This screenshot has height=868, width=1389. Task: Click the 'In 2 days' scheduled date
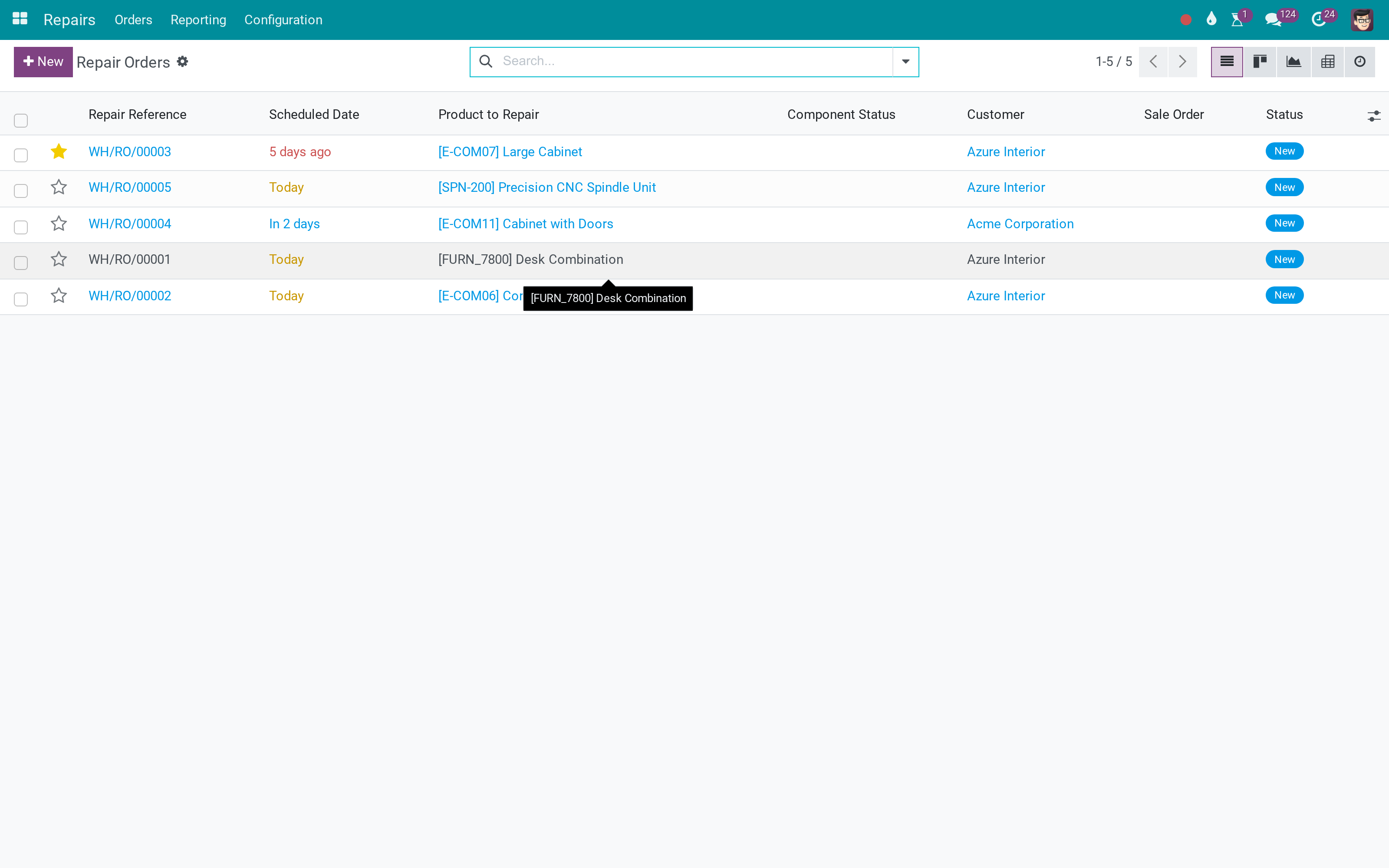pyautogui.click(x=294, y=224)
